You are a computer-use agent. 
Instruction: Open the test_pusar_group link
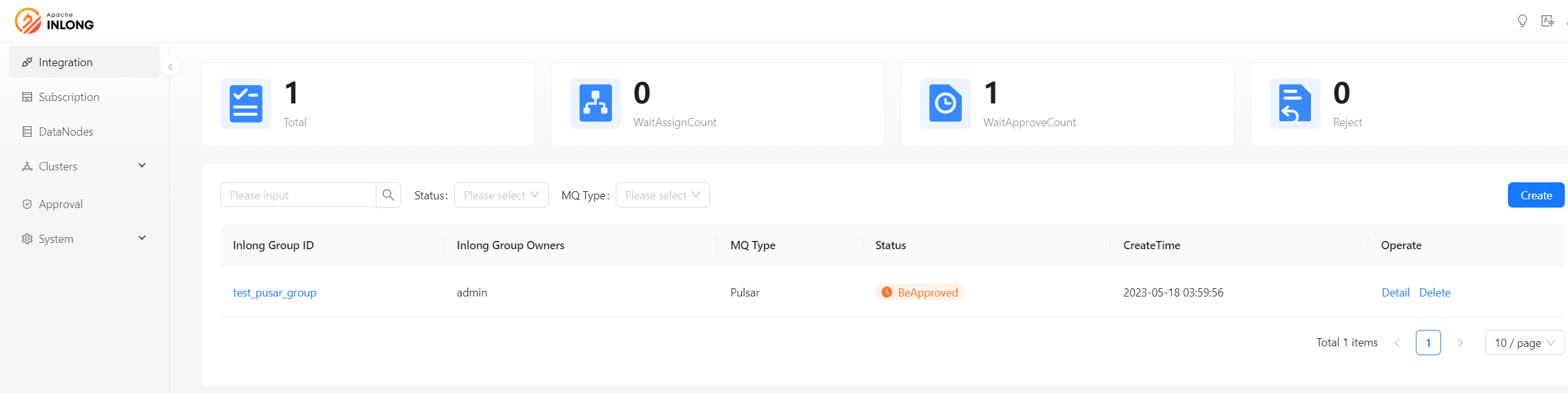click(x=274, y=292)
